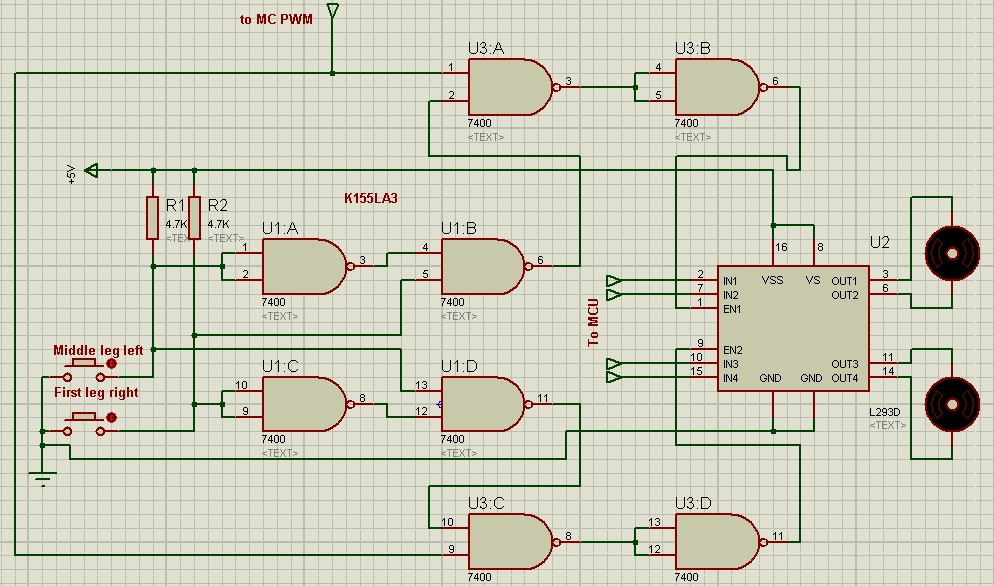Click the 'to MC PWM' terminal
The height and width of the screenshot is (586, 994).
pos(333,12)
